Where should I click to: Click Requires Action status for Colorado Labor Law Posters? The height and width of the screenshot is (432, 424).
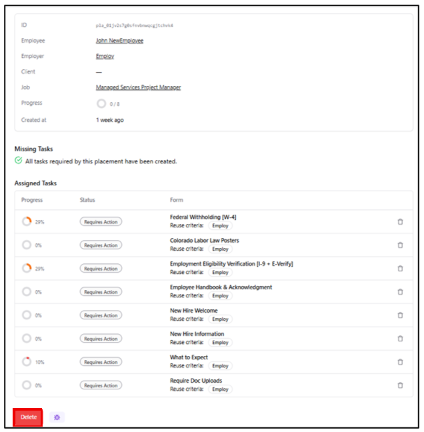click(x=101, y=245)
